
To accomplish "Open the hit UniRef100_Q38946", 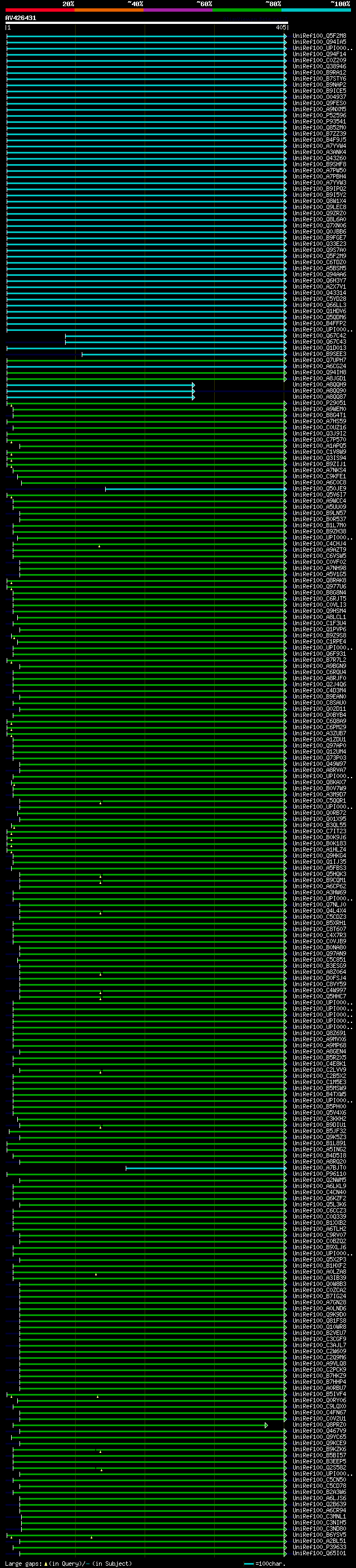I will (x=319, y=66).
